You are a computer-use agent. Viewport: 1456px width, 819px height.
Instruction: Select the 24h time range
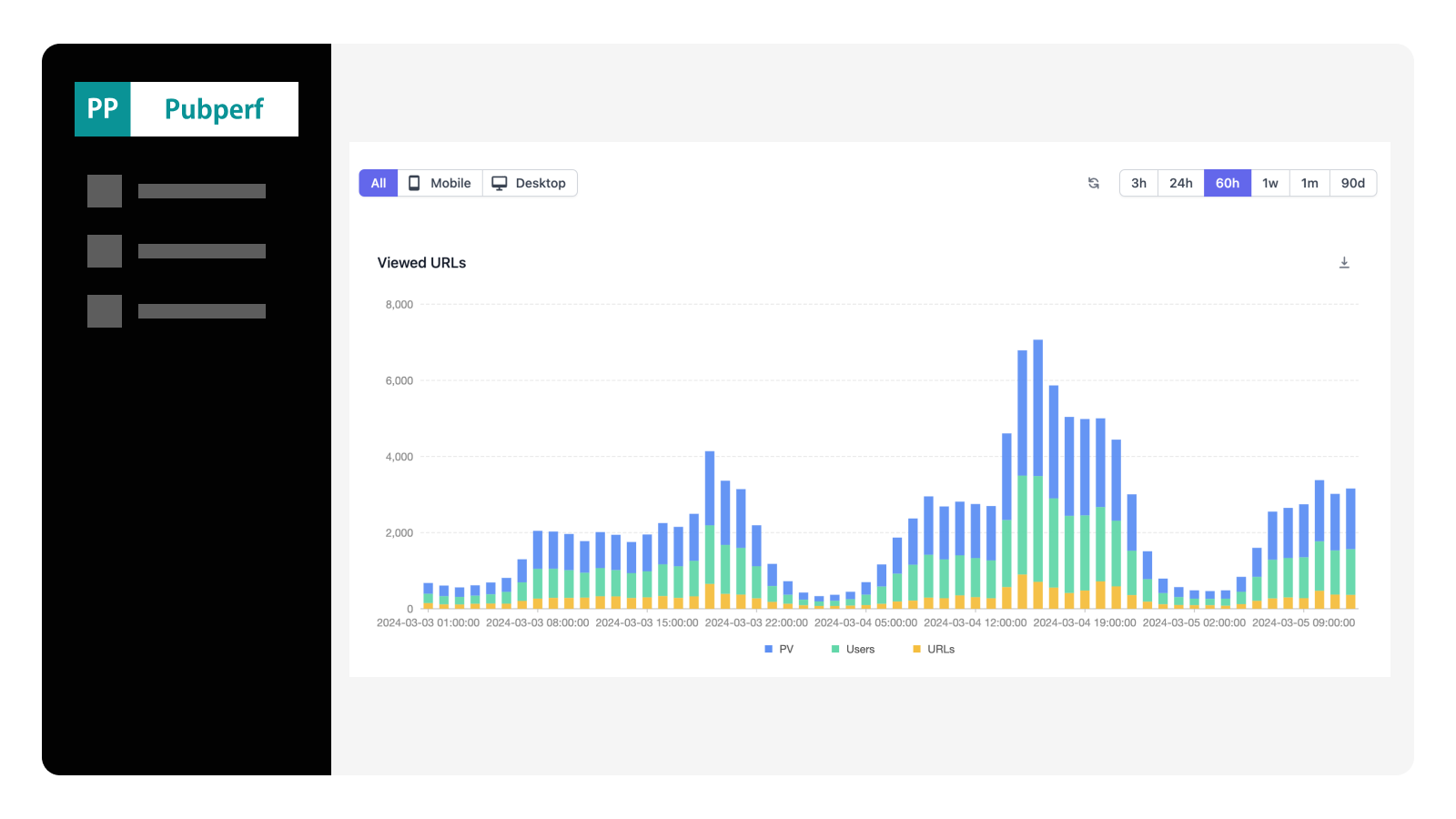[1181, 183]
